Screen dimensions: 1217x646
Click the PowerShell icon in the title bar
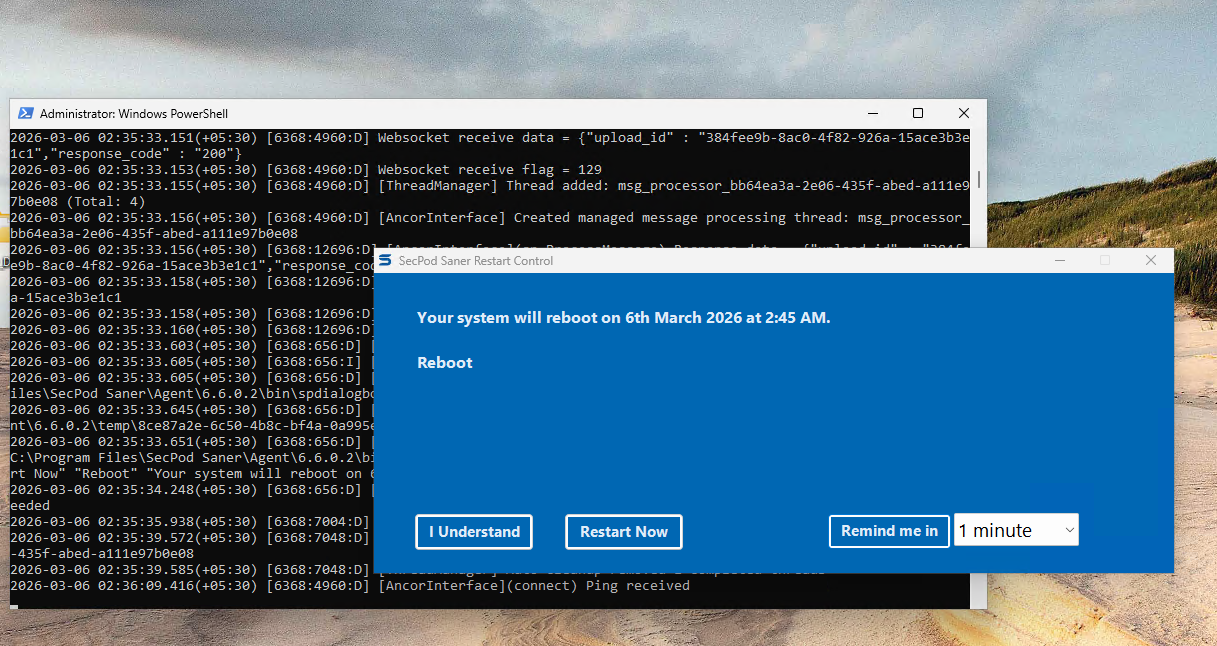[25, 114]
